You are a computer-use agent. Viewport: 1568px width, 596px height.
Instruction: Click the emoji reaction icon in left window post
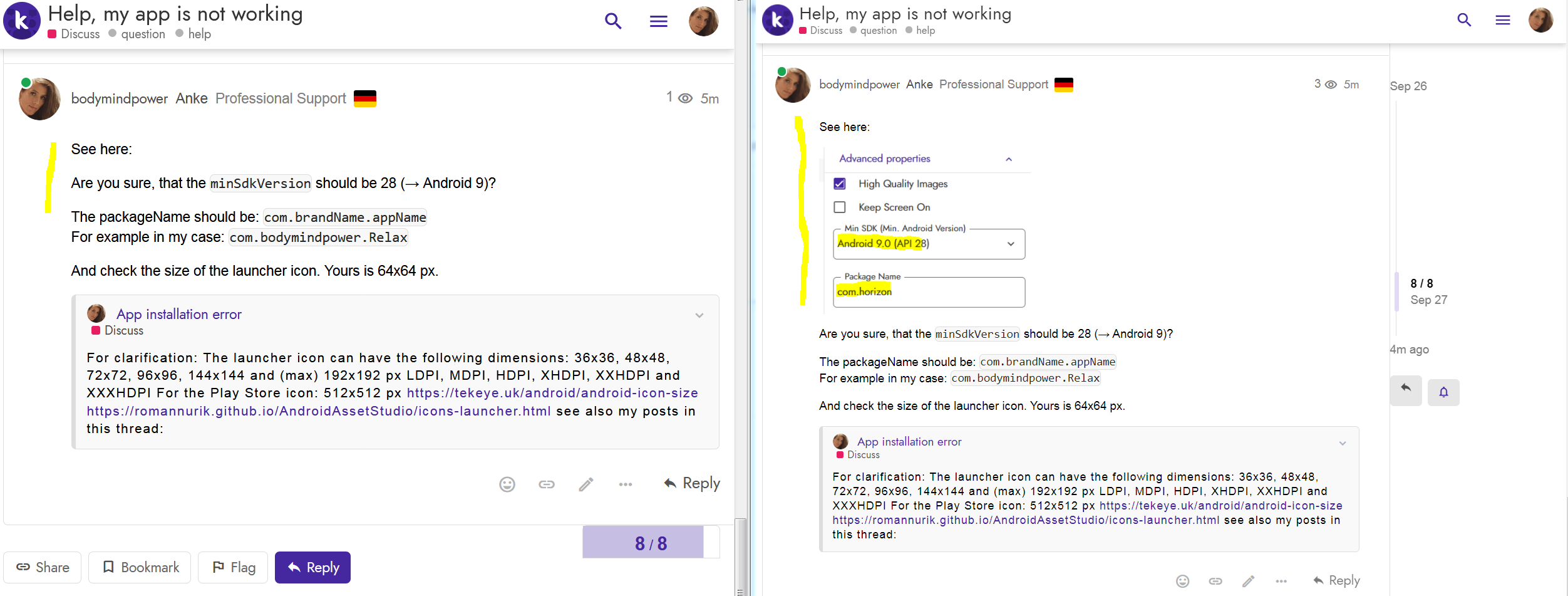507,484
